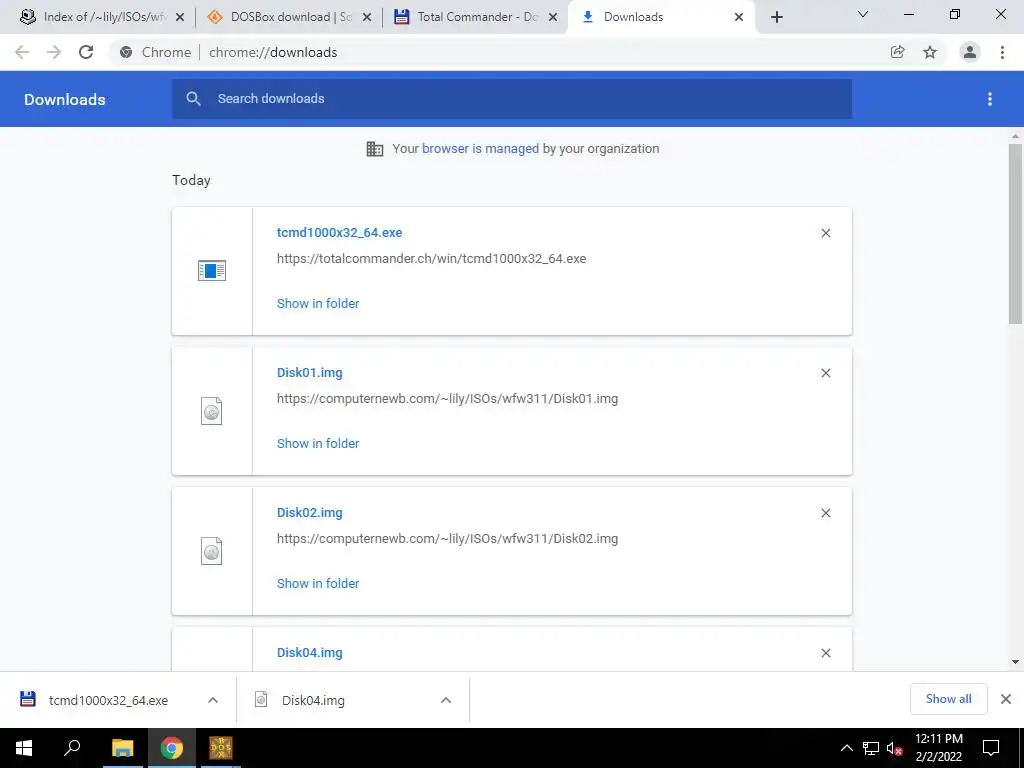Expand options for tcmd1000x32_64.exe in shelf
The height and width of the screenshot is (768, 1024).
click(x=212, y=700)
